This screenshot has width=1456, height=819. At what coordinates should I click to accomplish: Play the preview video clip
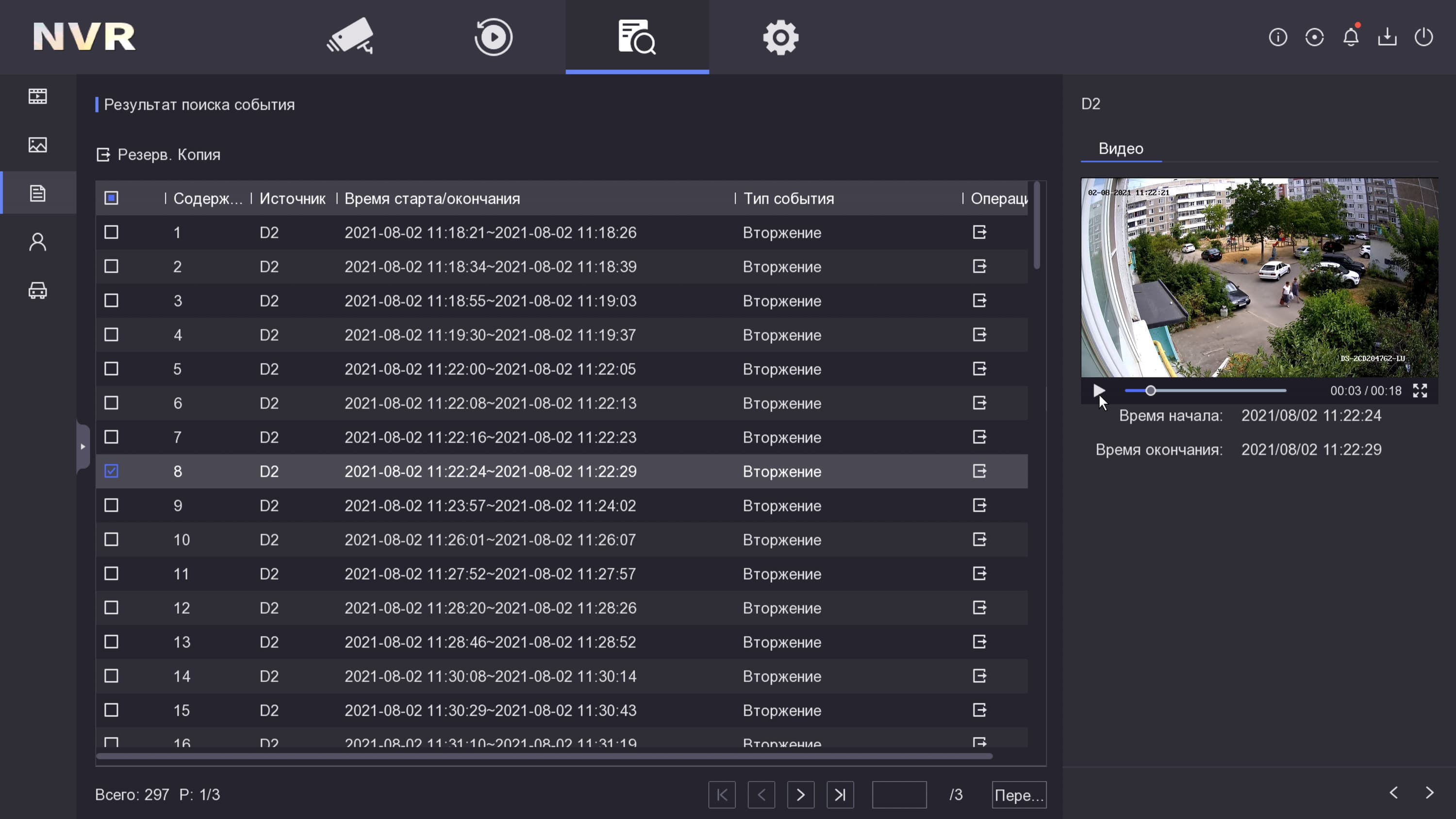(x=1099, y=391)
